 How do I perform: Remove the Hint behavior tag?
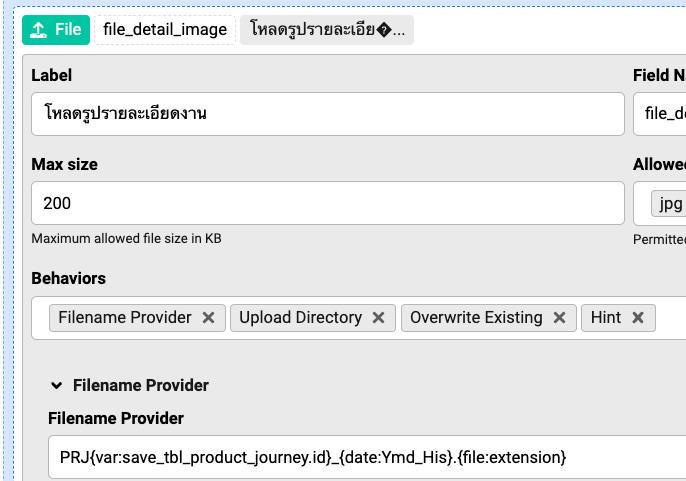tap(637, 318)
